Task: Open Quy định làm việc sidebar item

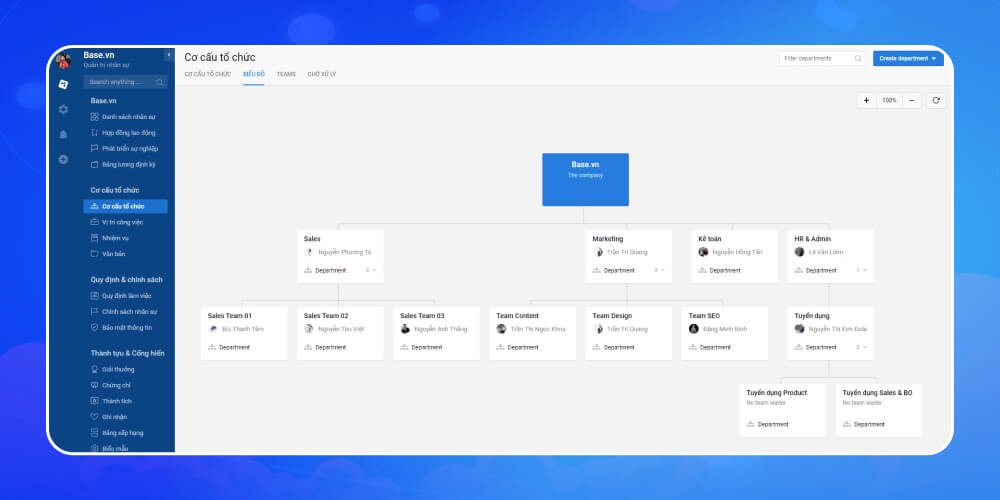Action: click(x=126, y=296)
